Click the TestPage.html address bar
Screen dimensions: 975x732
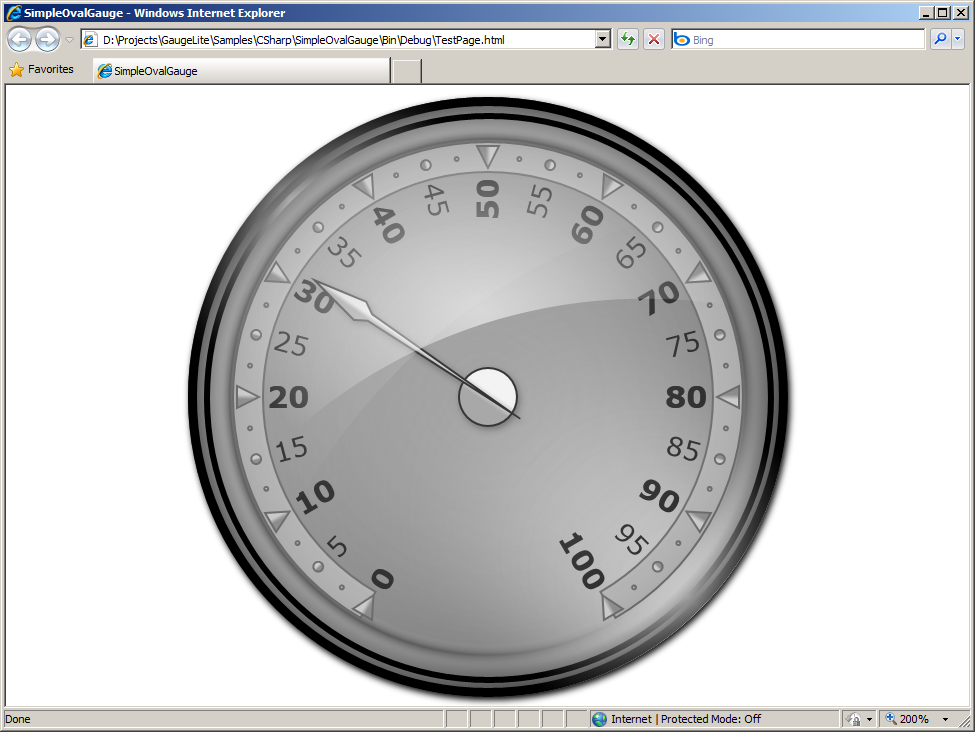[340, 39]
